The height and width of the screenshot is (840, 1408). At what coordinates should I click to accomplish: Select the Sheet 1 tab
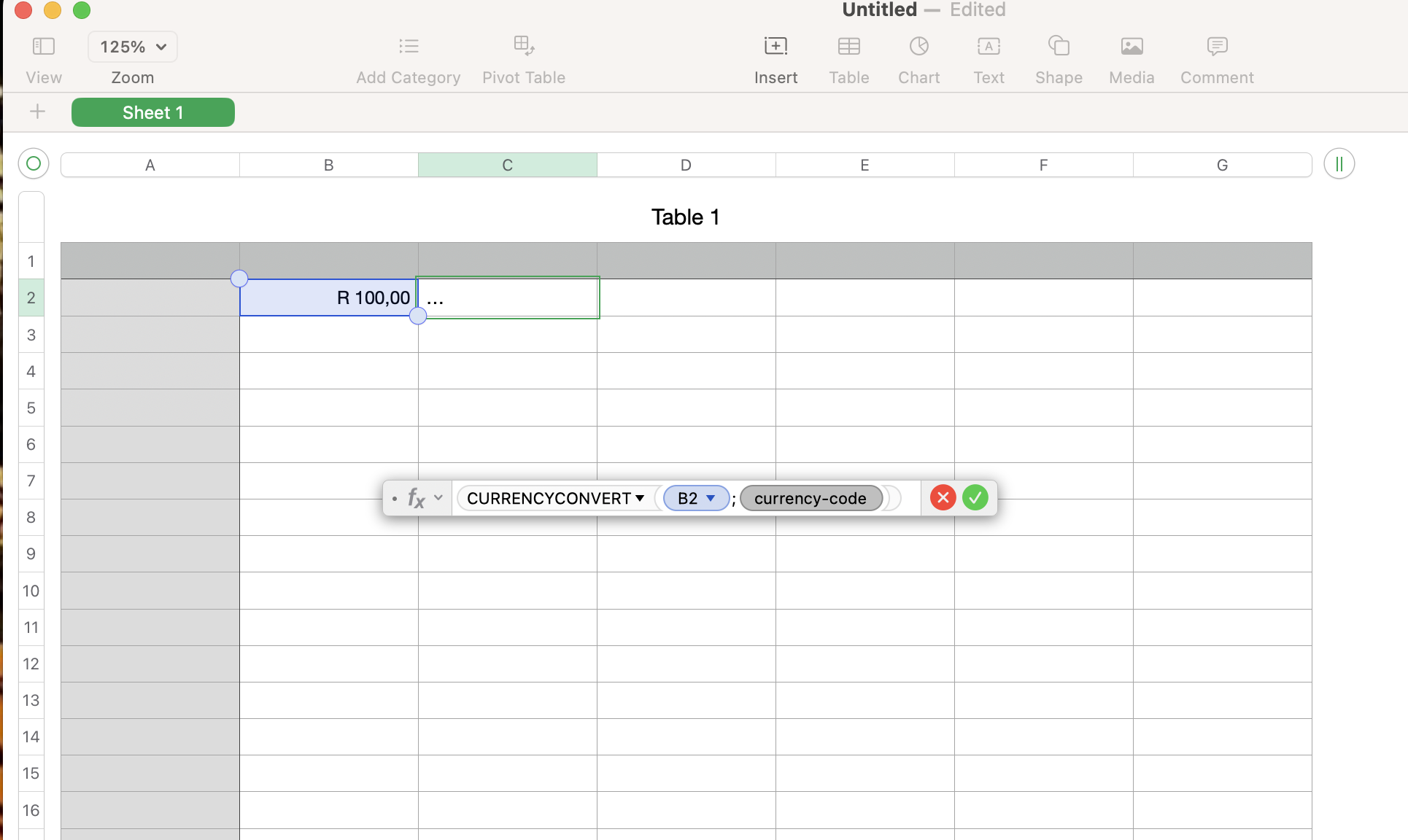pyautogui.click(x=153, y=112)
